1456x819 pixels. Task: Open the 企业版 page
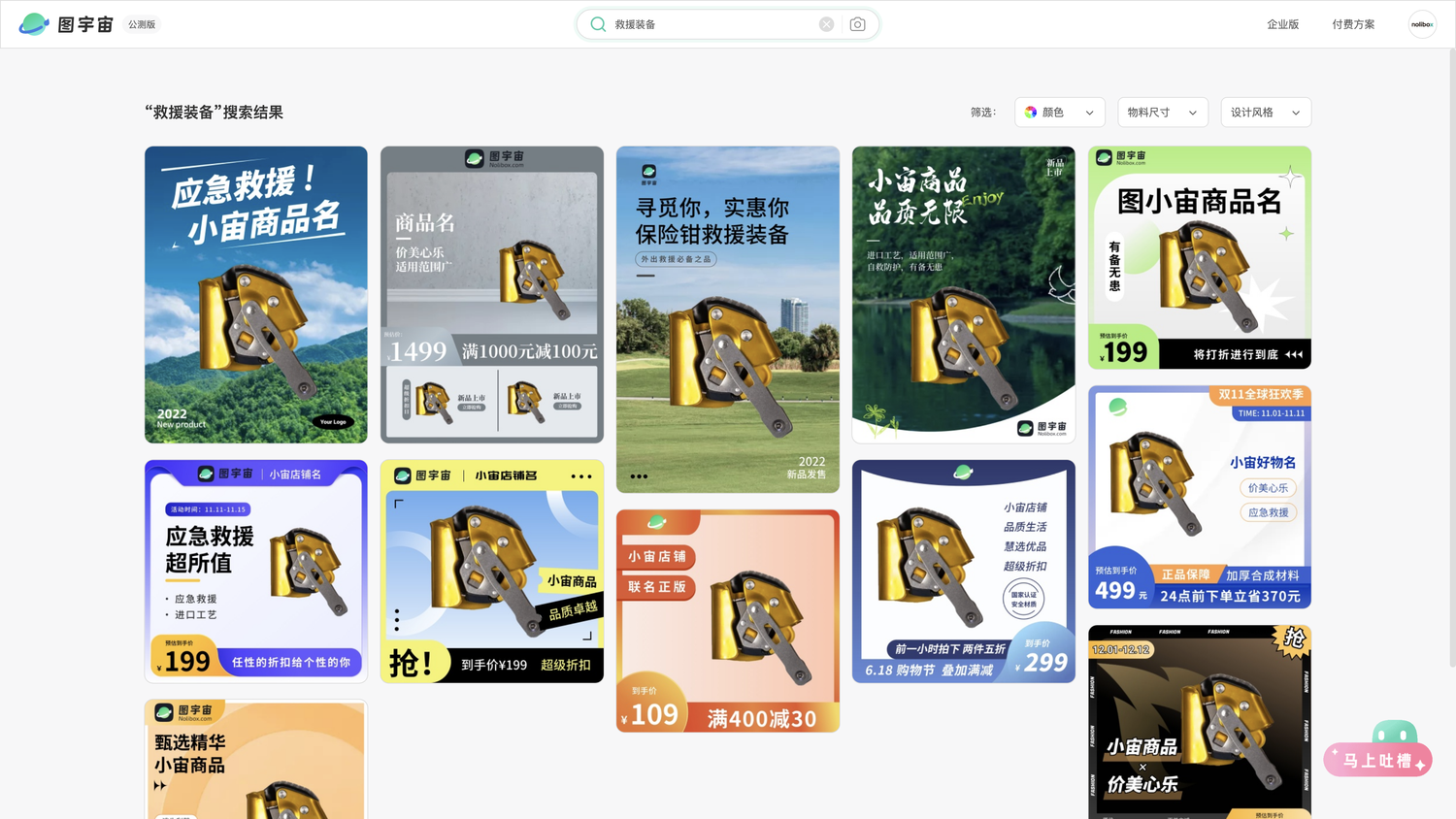(1282, 24)
